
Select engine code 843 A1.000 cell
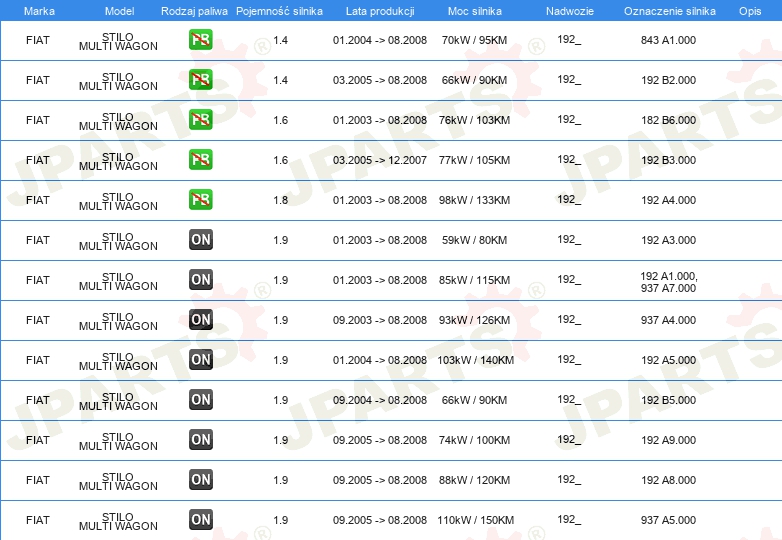pos(668,40)
